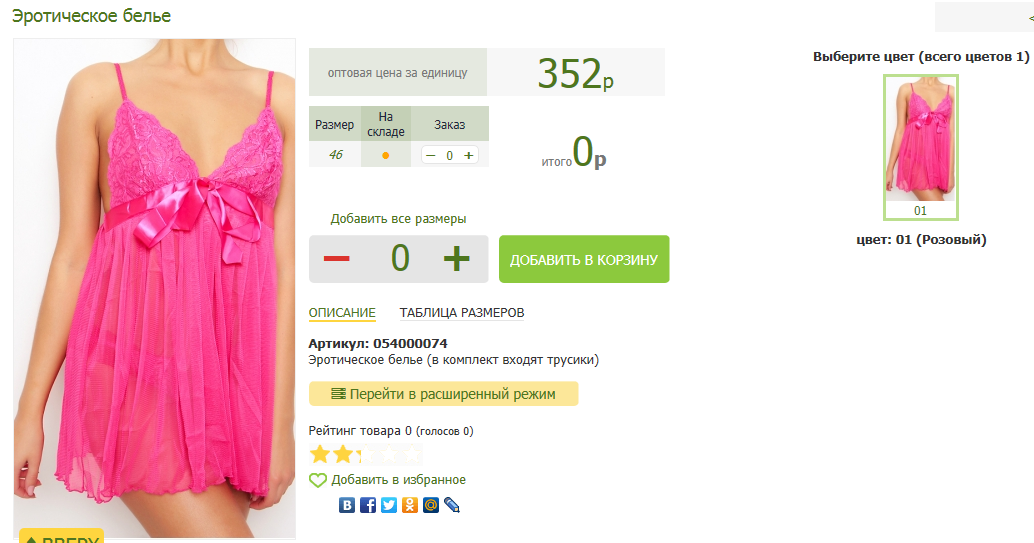
Task: Click the large green plus for all sizes
Action: coord(456,259)
